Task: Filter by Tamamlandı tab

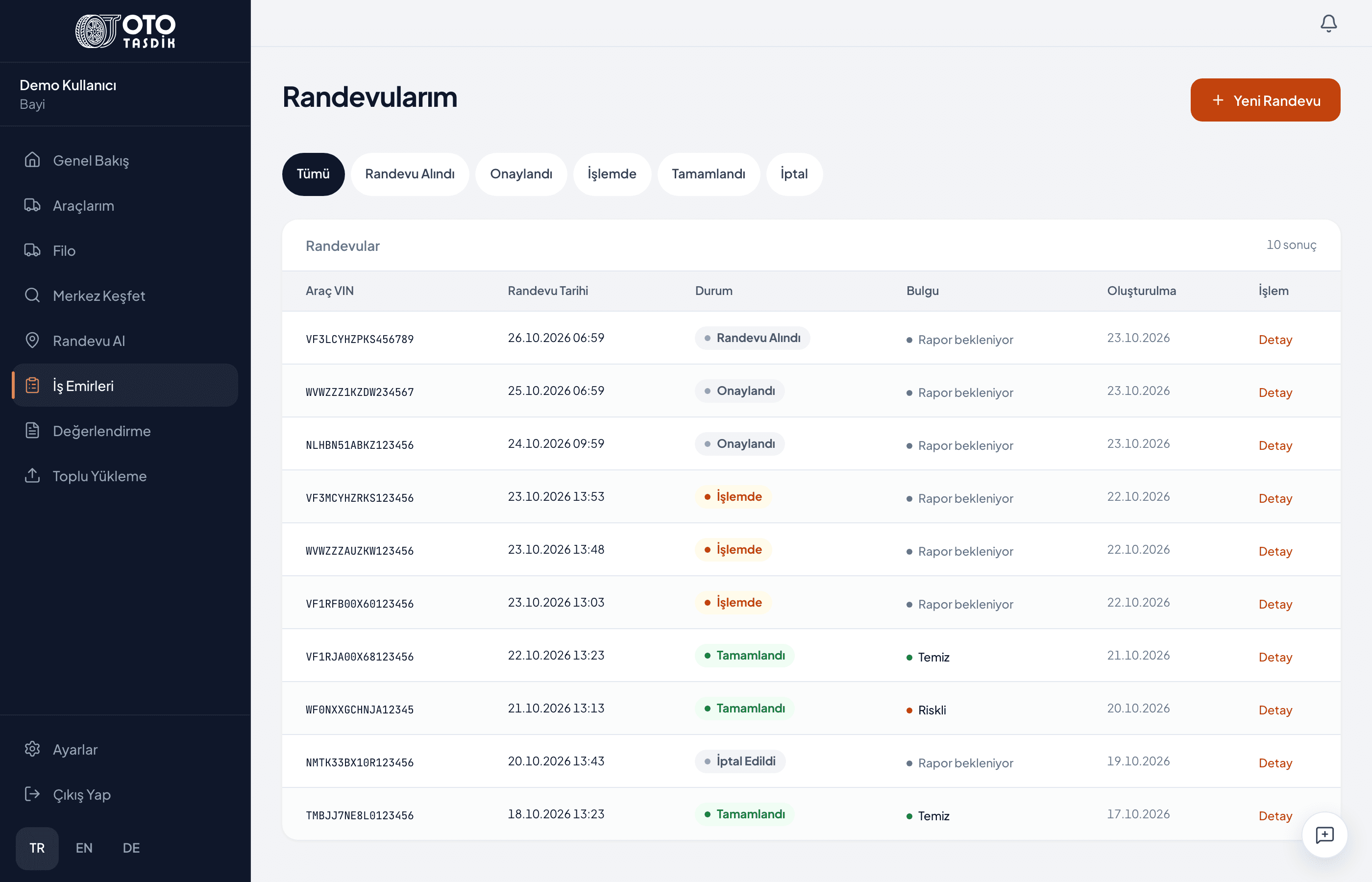Action: [709, 174]
